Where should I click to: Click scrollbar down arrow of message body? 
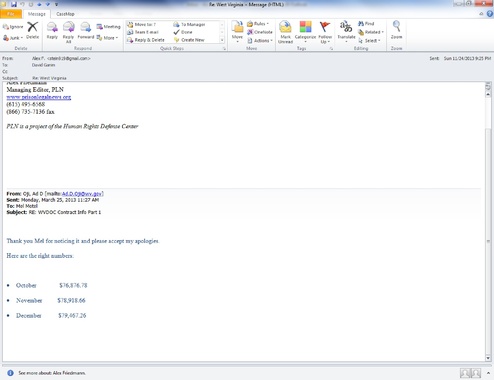tap(488, 358)
